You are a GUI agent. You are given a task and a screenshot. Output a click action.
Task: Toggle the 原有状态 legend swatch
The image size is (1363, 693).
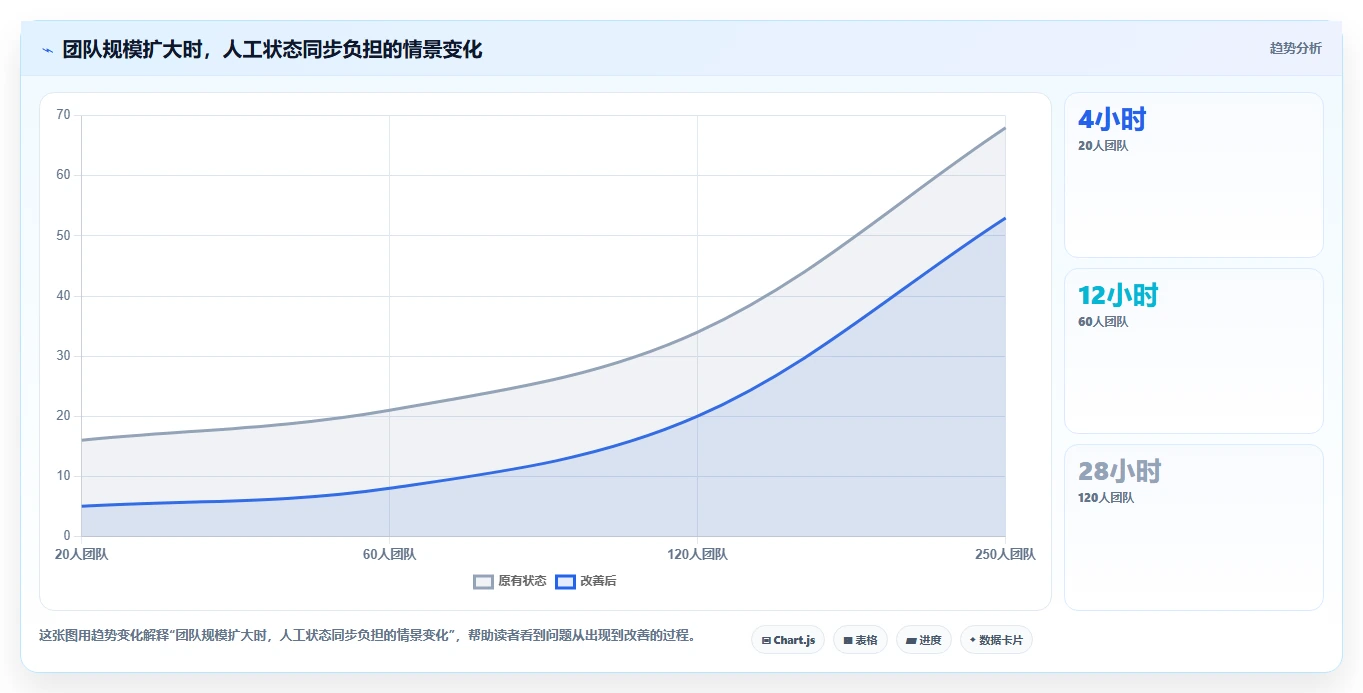point(484,581)
